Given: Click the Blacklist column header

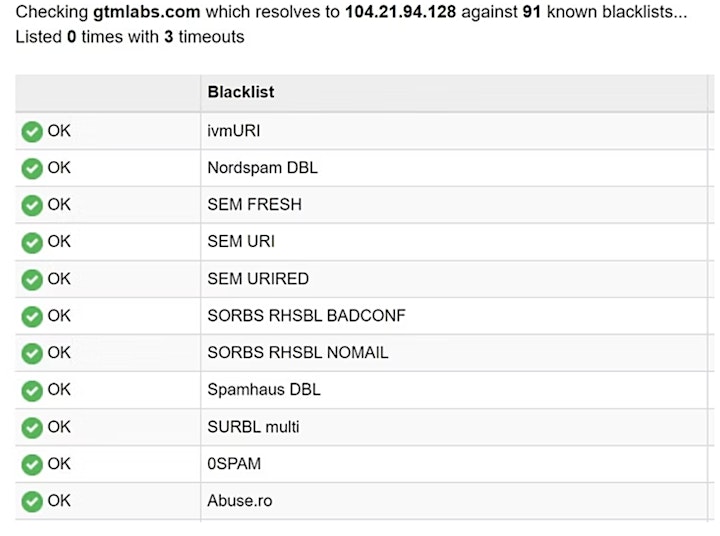Looking at the screenshot, I should coord(241,92).
